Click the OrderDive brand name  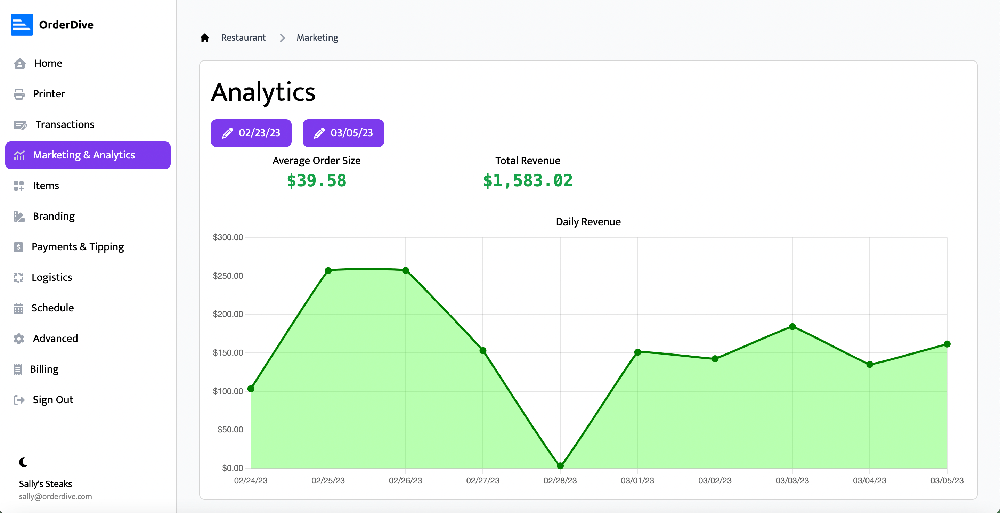coord(66,25)
